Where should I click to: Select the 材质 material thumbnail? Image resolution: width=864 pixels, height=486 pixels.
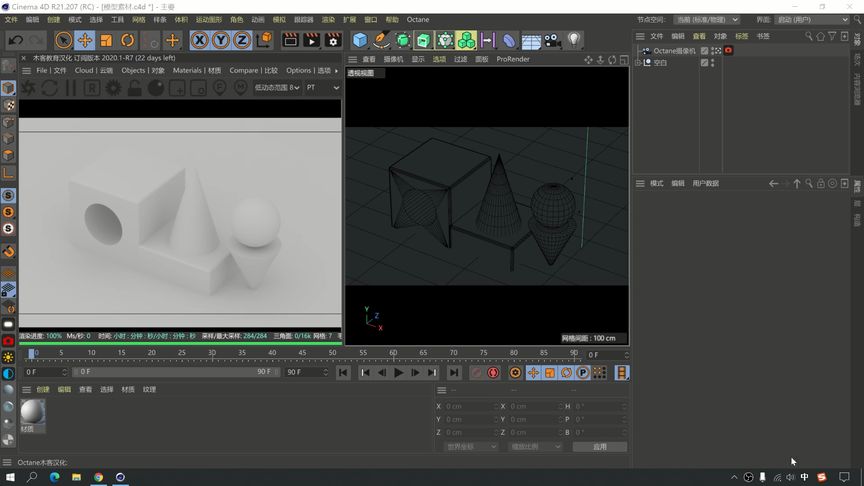32,412
